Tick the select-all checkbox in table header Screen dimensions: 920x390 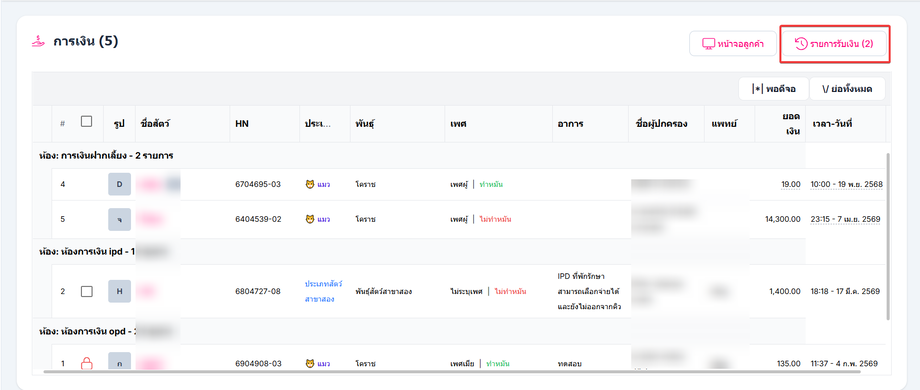86,121
